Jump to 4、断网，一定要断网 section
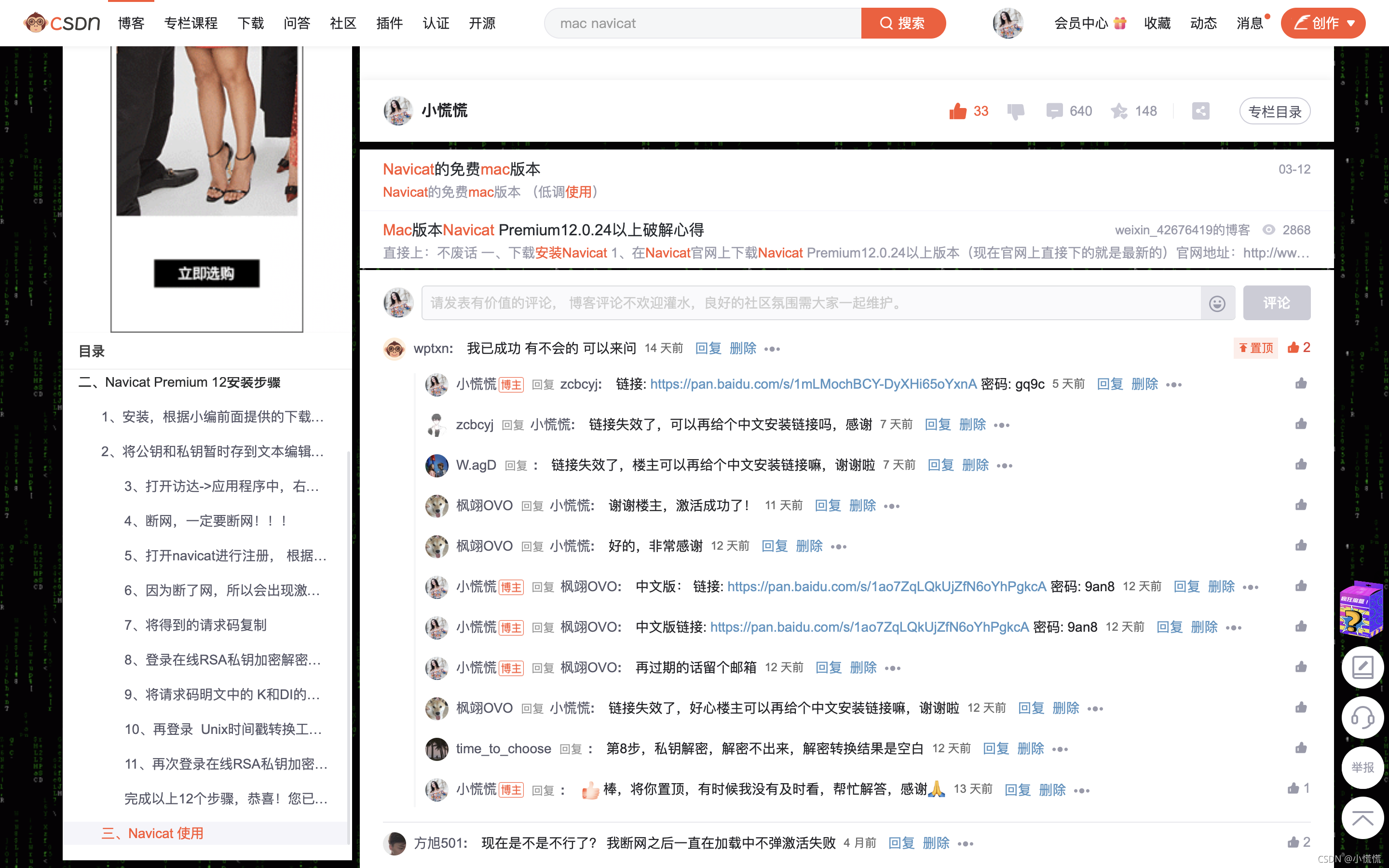Screen dimensions: 1389x868 click(x=205, y=521)
